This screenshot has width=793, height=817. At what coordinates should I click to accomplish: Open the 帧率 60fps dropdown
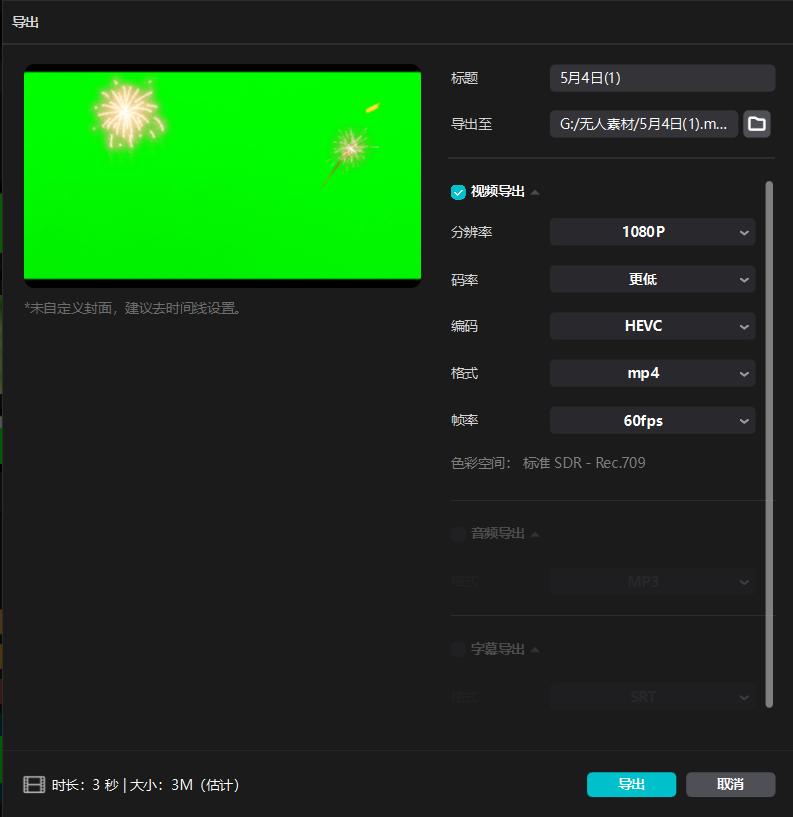coord(652,421)
